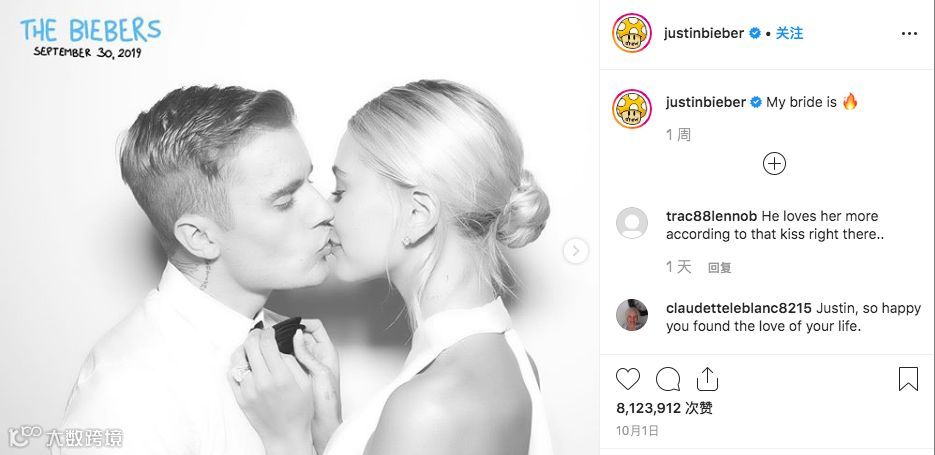Save post with the bookmark icon
Viewport: 935px width, 455px height.
(908, 379)
